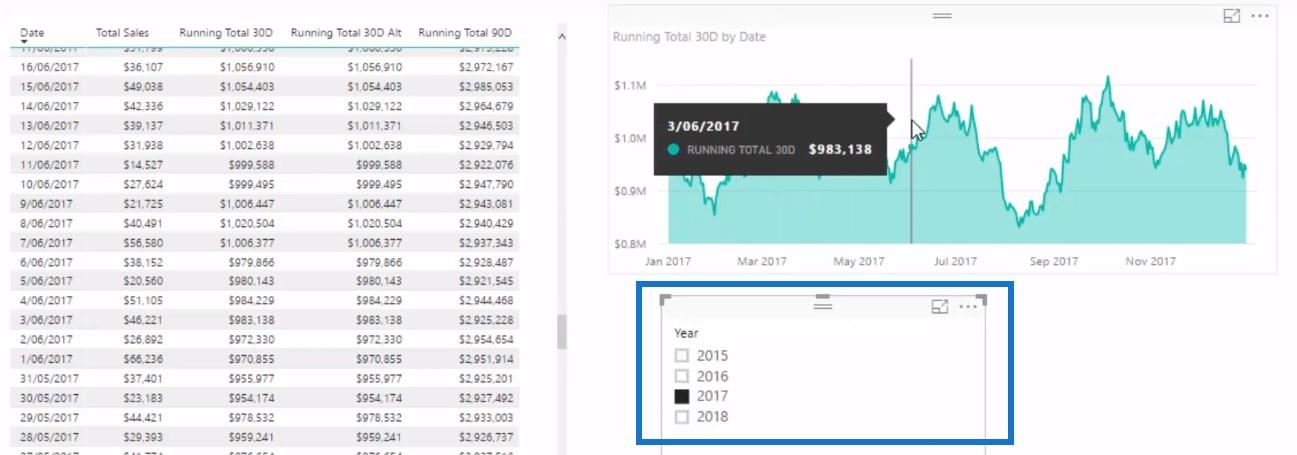Viewport: 1297px width, 455px height.
Task: Select the 31/05/2017 date cell
Action: [x=49, y=379]
